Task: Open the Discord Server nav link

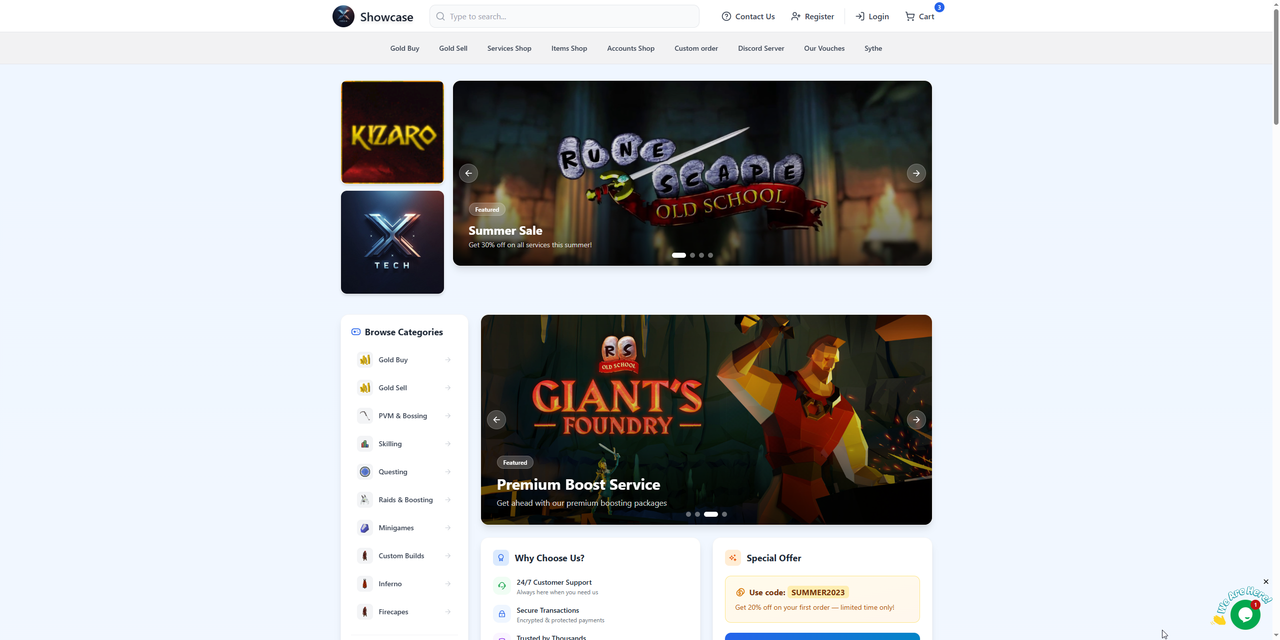Action: [x=761, y=48]
